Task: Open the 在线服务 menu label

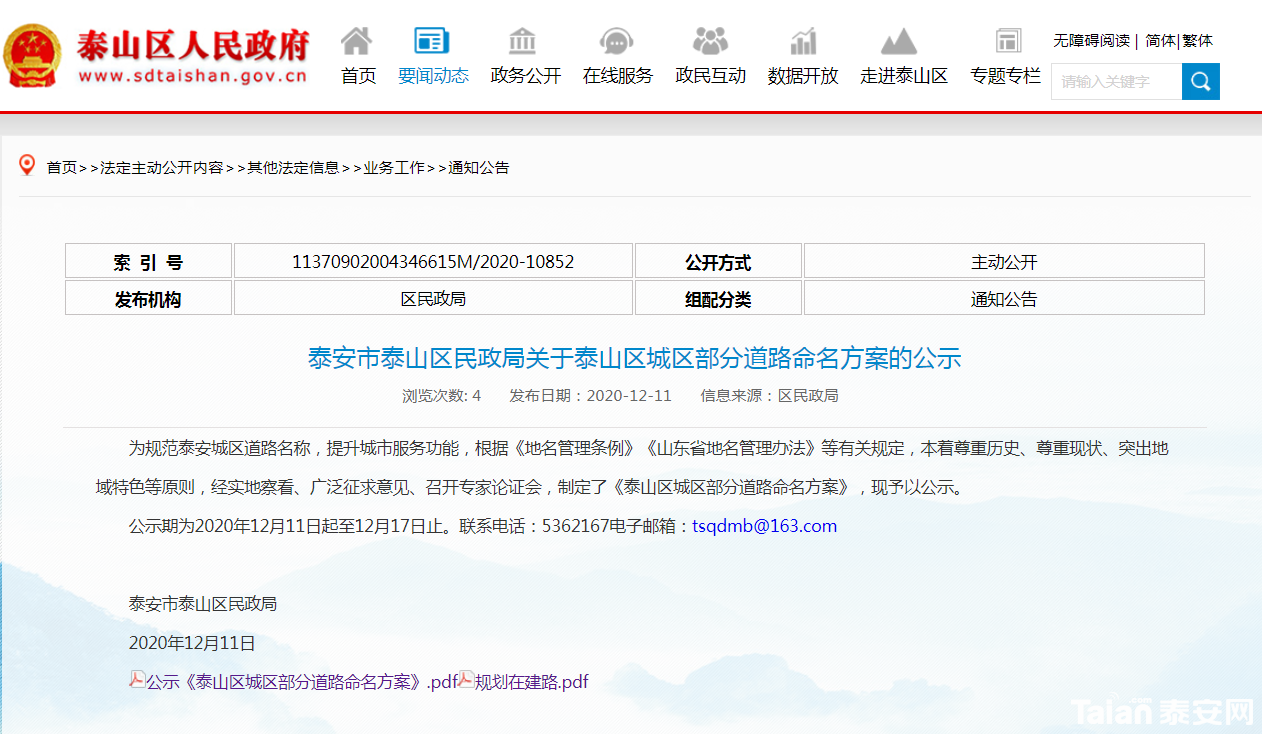Action: click(618, 76)
